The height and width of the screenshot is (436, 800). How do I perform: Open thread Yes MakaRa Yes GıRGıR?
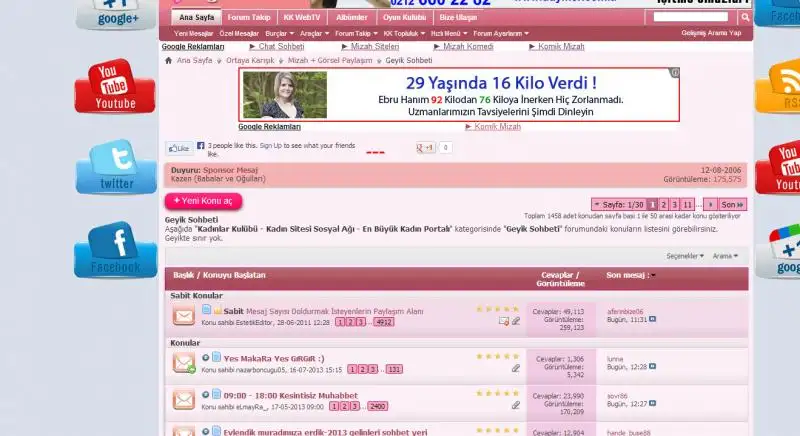tap(273, 357)
